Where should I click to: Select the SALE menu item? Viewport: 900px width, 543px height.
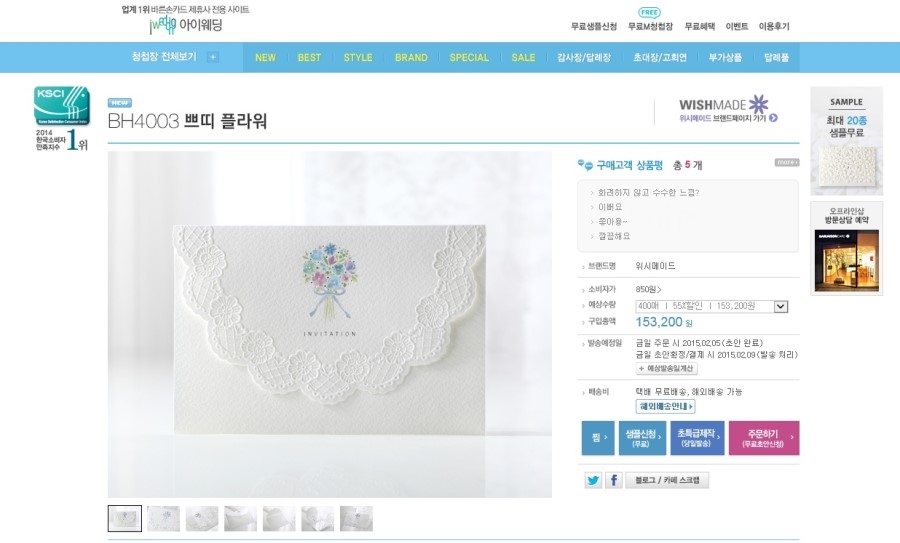coord(523,57)
